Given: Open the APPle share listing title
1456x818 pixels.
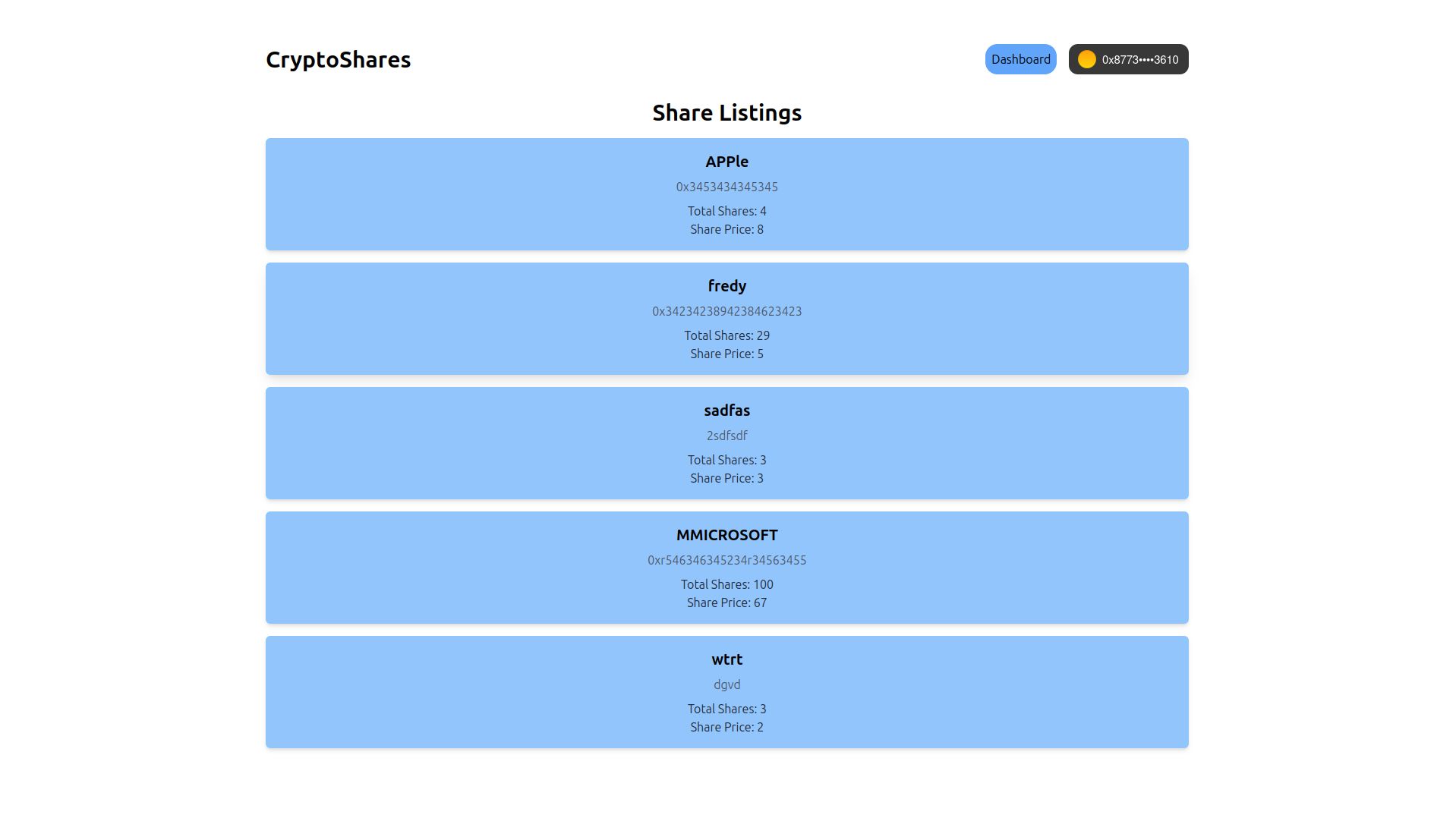Looking at the screenshot, I should point(726,162).
